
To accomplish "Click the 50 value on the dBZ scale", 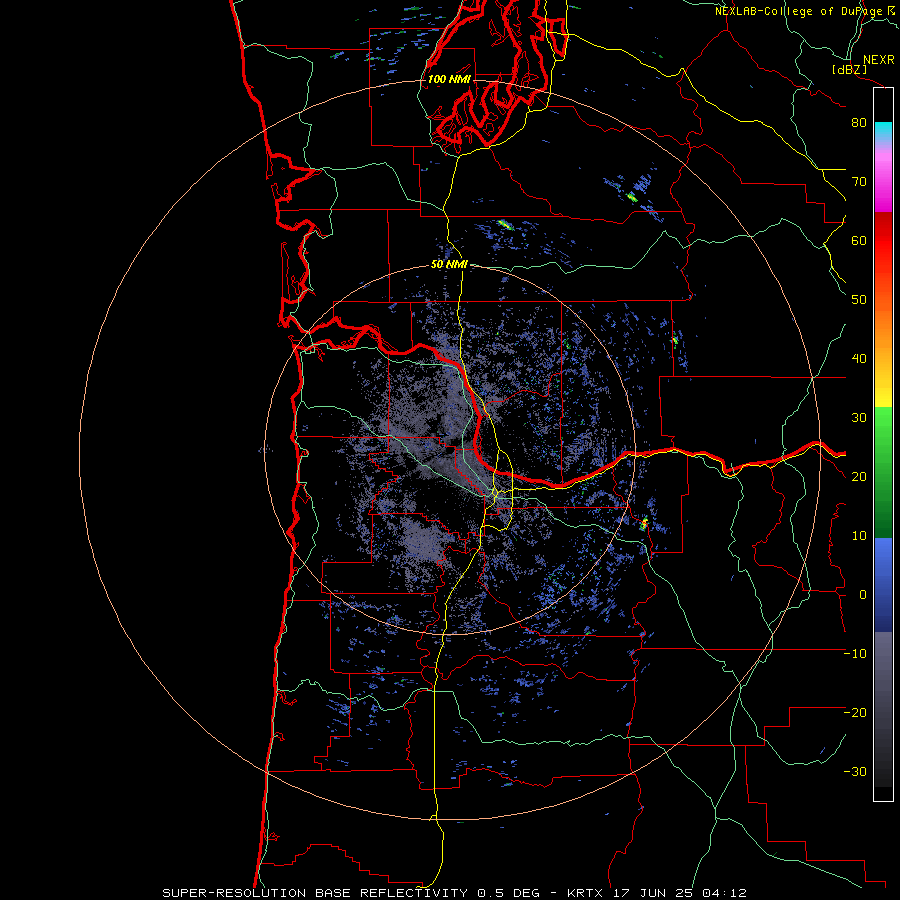I will 859,300.
